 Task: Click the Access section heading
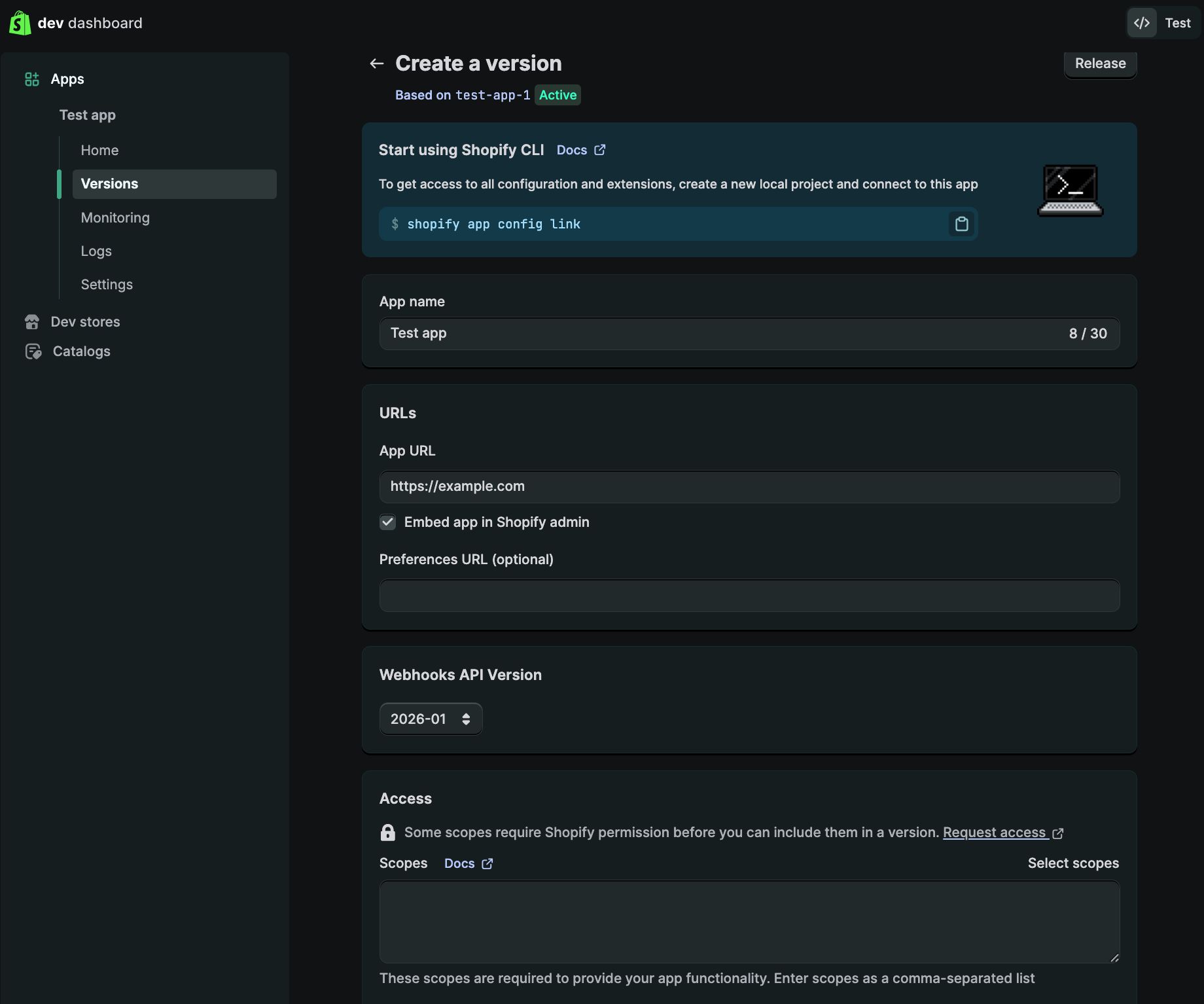coord(406,799)
